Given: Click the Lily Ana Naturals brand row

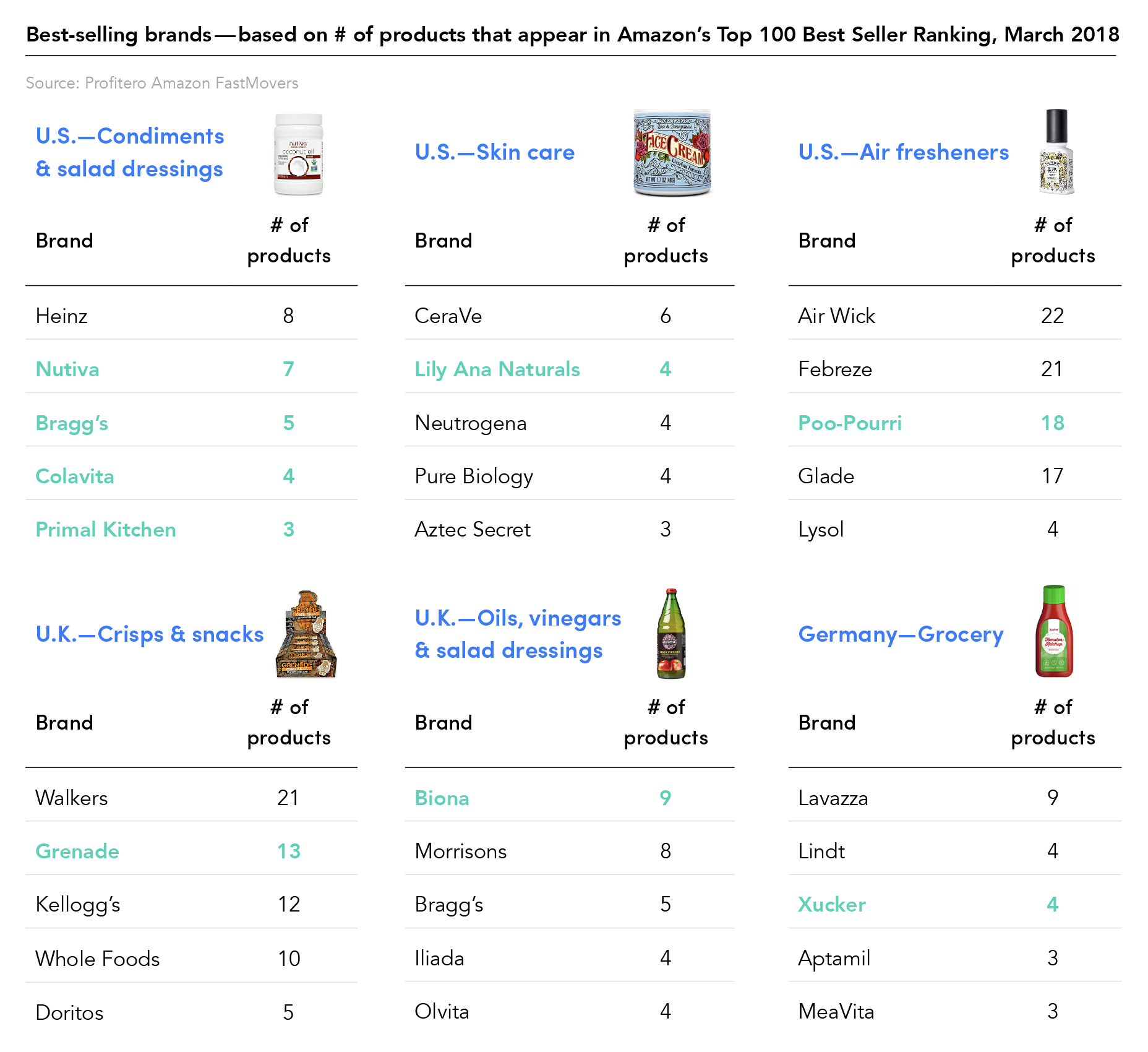Looking at the screenshot, I should [569, 369].
